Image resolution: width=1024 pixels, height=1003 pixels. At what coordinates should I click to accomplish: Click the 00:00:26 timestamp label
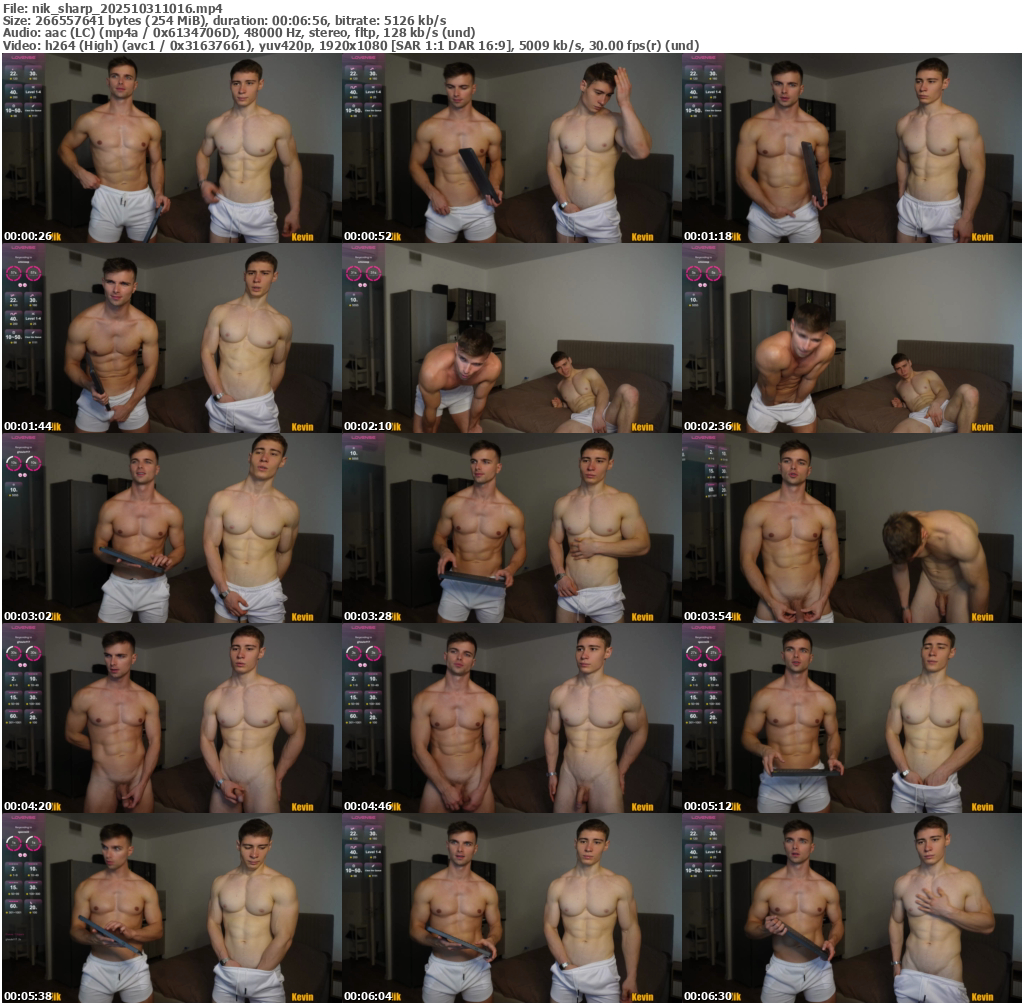coord(28,237)
